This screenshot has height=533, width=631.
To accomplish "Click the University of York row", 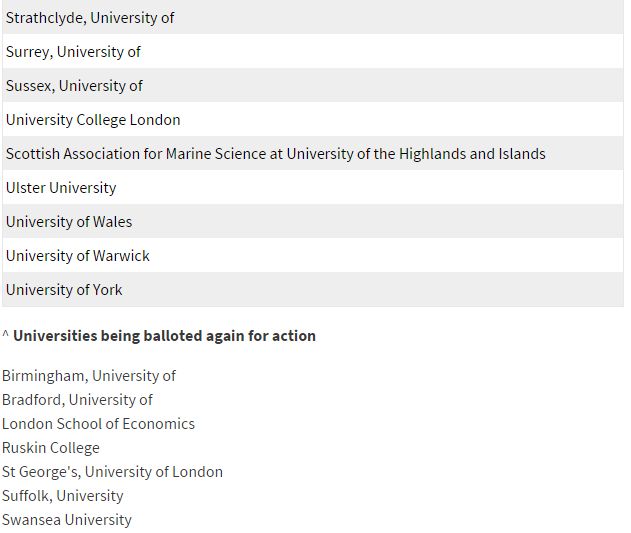I will point(313,289).
